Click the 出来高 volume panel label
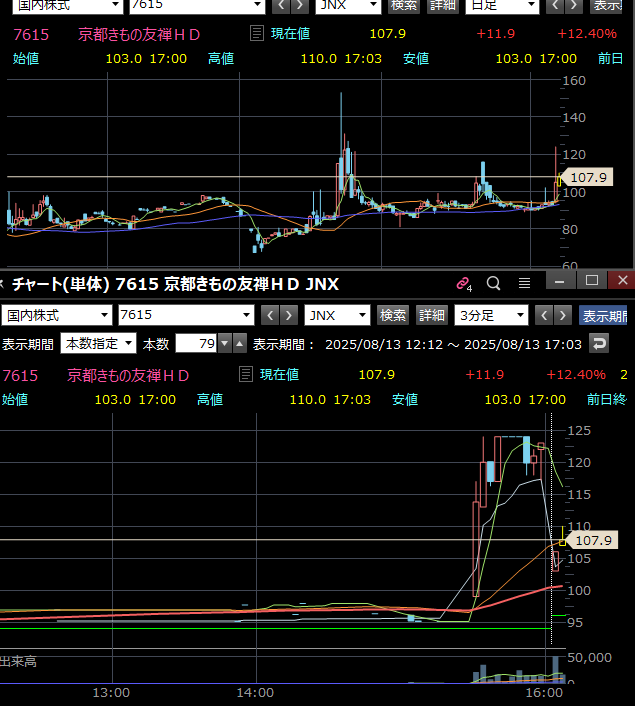This screenshot has height=706, width=635. [18, 661]
